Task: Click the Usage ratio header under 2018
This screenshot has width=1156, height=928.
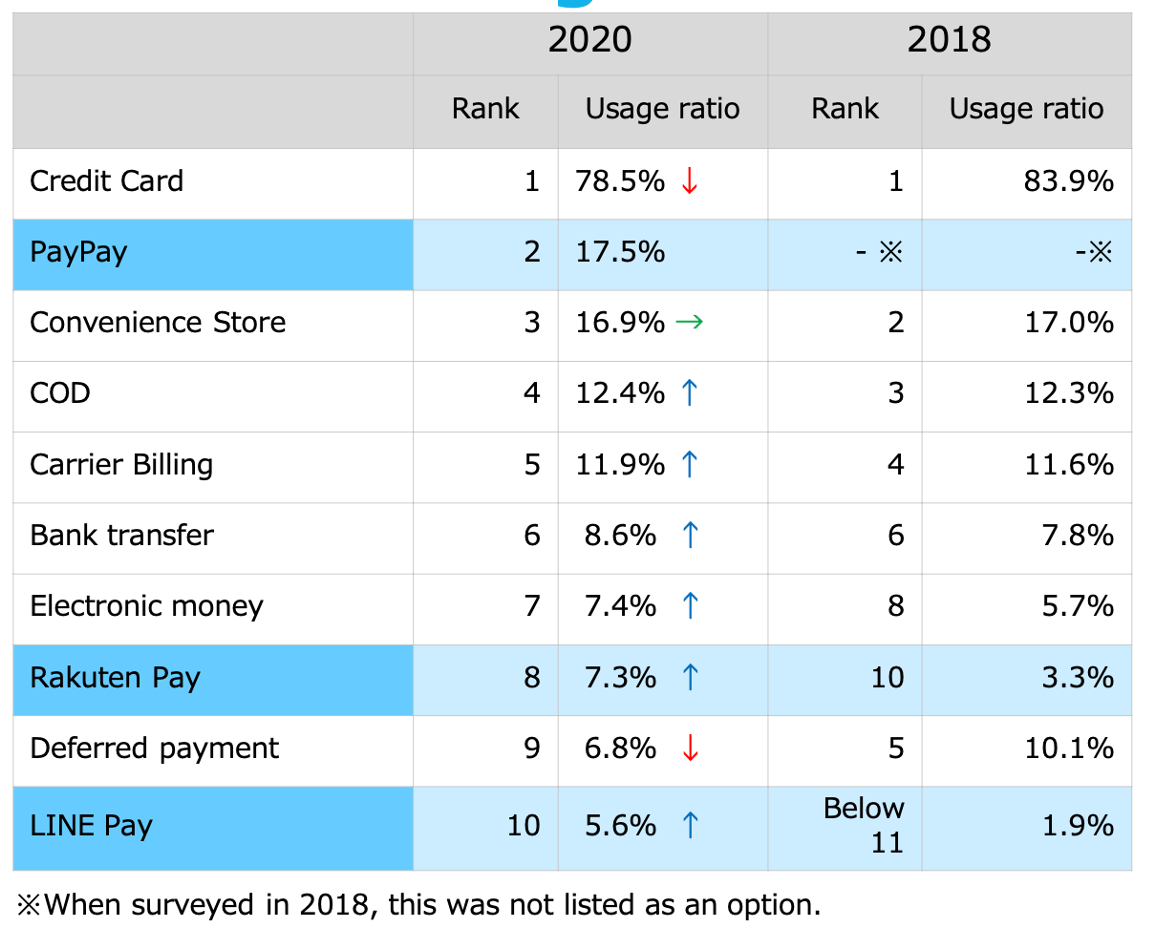Action: 1026,108
